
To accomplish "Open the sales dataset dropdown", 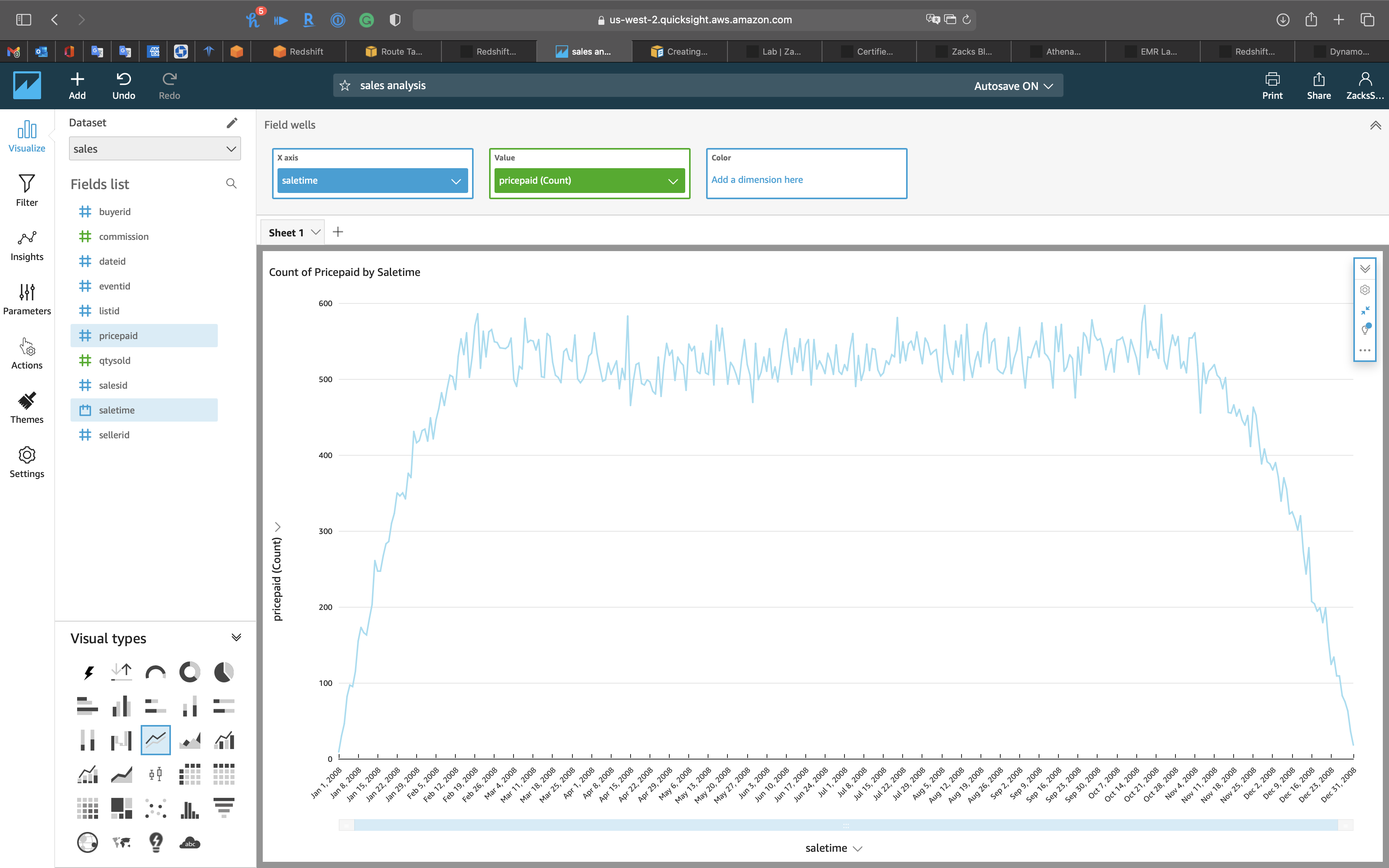I will click(x=154, y=149).
